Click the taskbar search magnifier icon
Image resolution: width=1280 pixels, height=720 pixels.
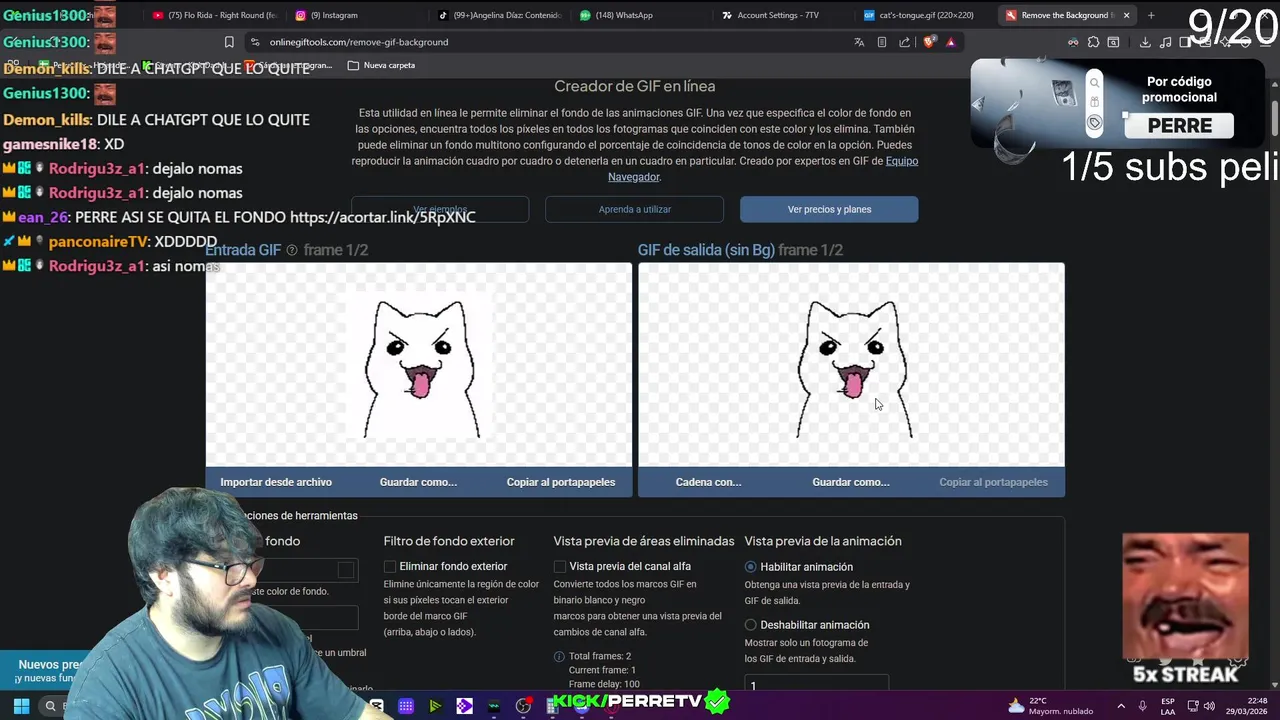50,706
